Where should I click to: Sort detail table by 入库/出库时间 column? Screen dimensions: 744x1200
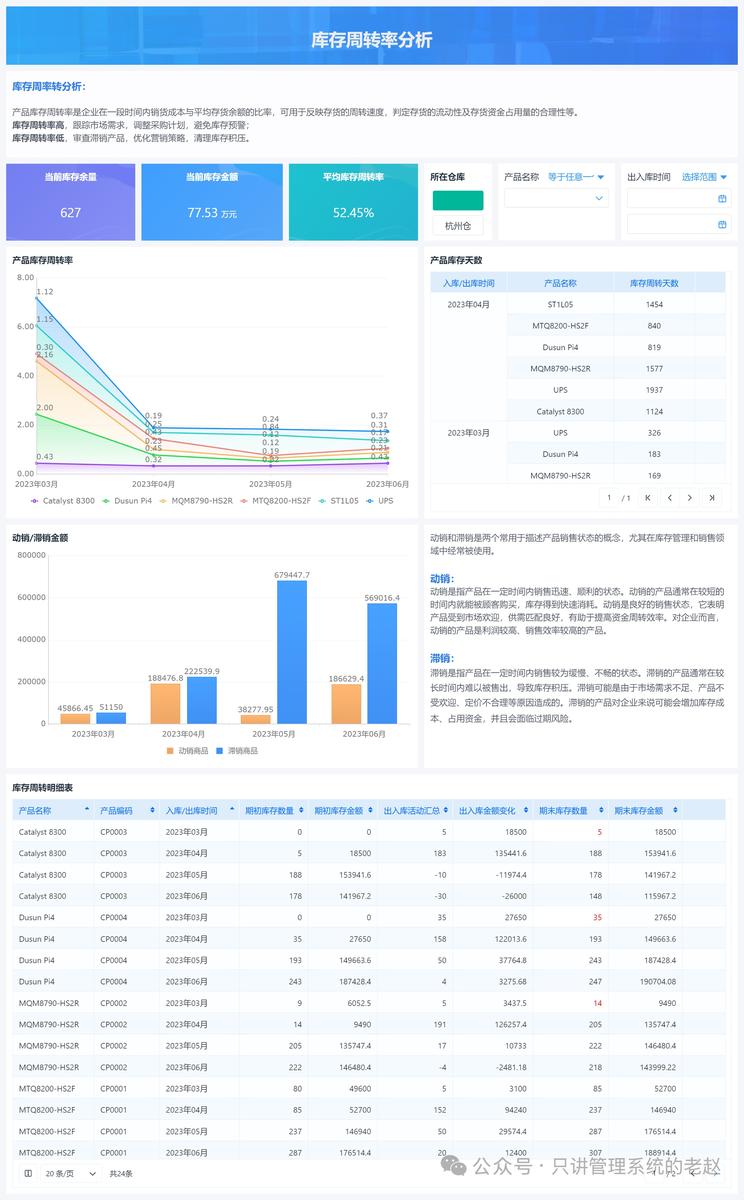click(x=231, y=810)
